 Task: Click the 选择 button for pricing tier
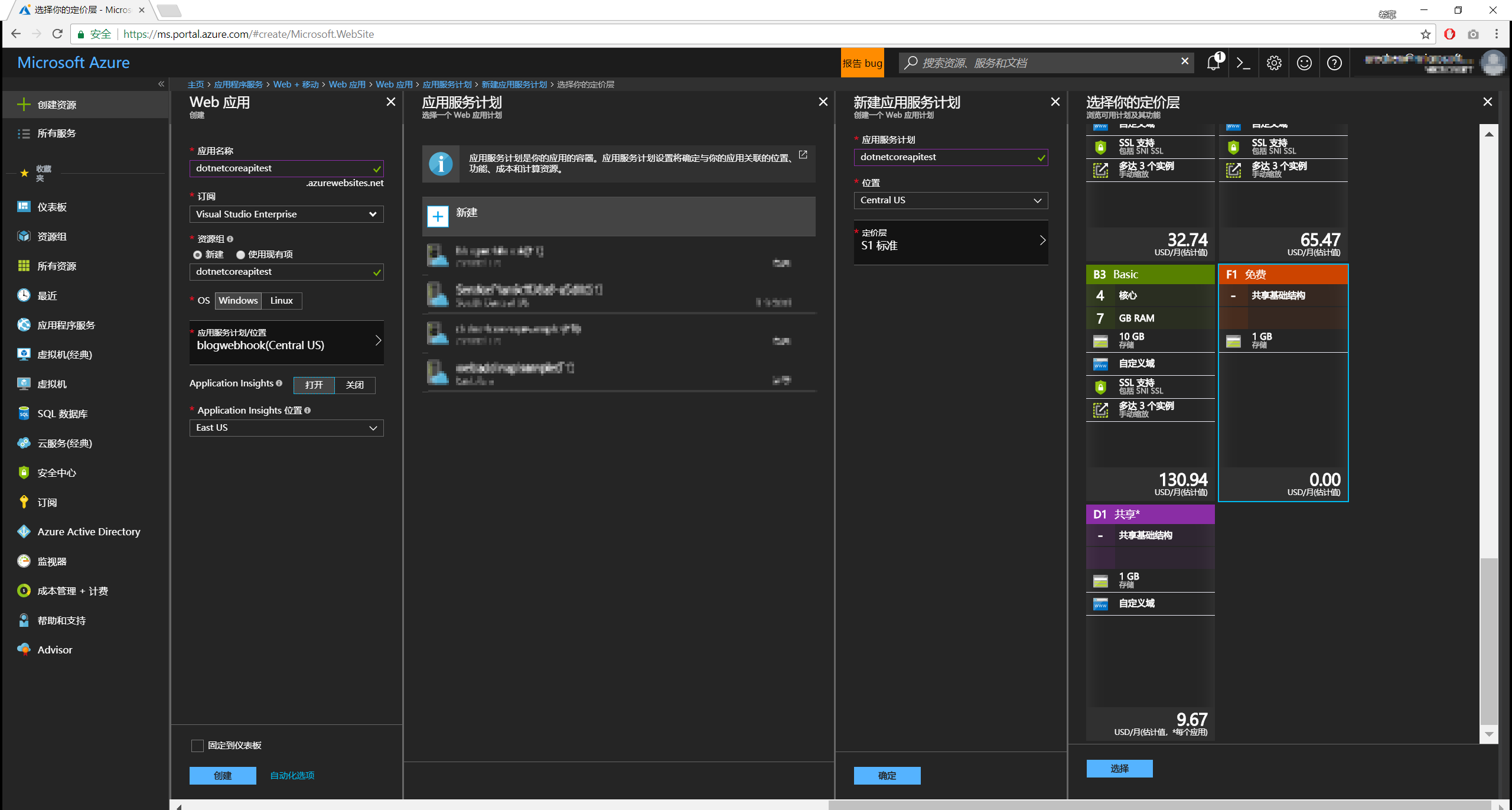pyautogui.click(x=1120, y=768)
